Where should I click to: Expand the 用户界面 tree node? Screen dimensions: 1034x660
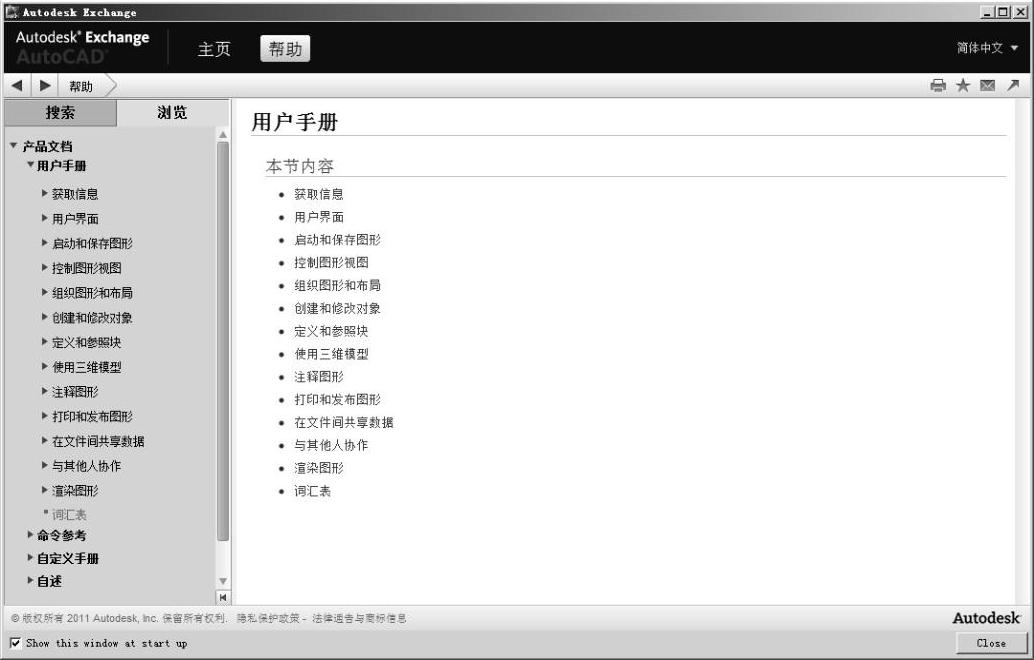pos(44,218)
